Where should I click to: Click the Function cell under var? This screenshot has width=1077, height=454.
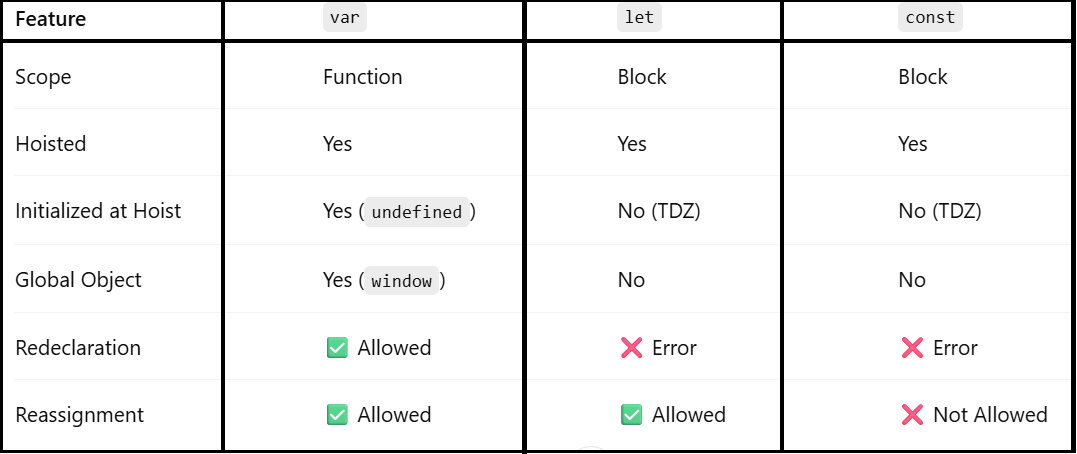click(362, 77)
